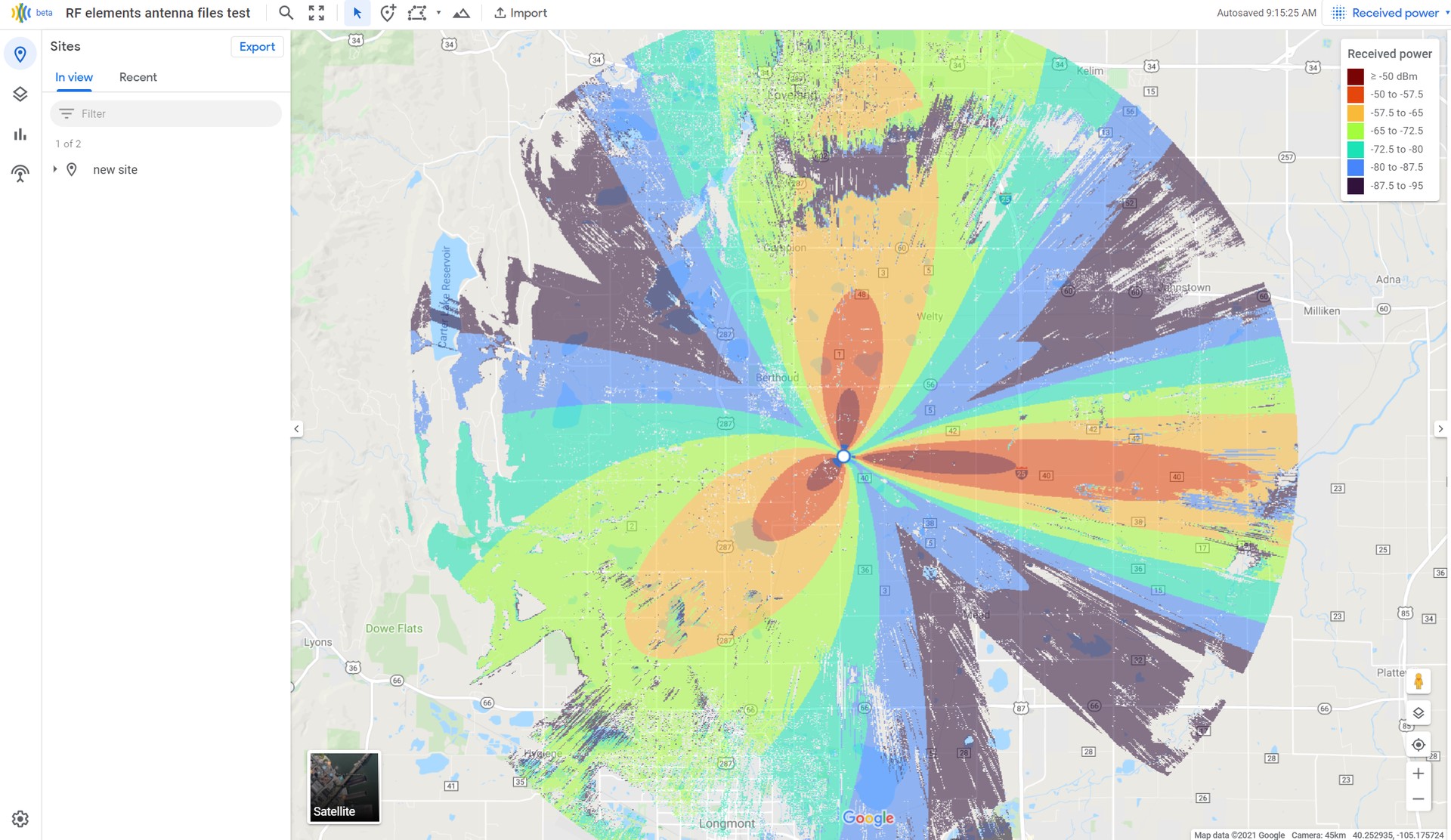This screenshot has width=1451, height=840.
Task: Click the beta label beside the logo
Action: [x=45, y=13]
